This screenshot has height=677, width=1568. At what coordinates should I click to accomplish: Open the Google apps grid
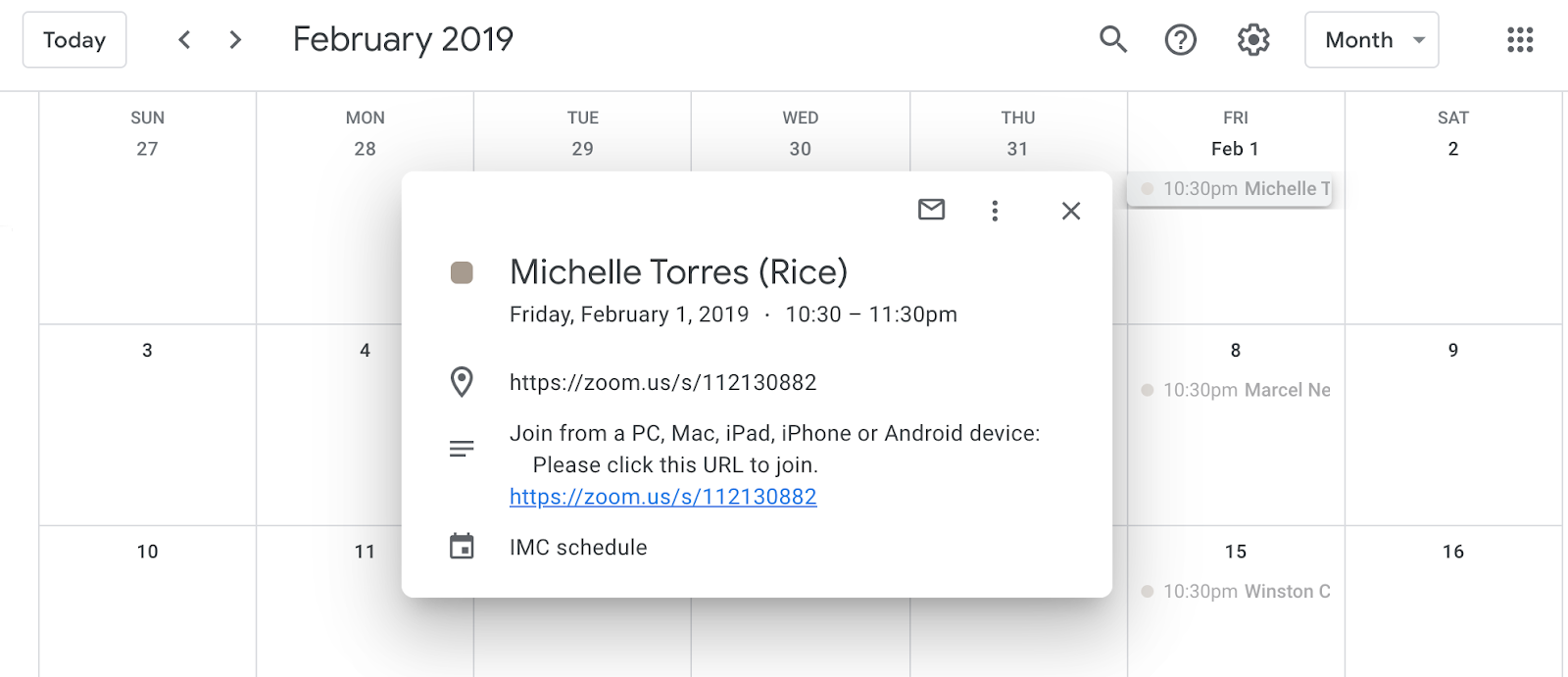pos(1519,39)
